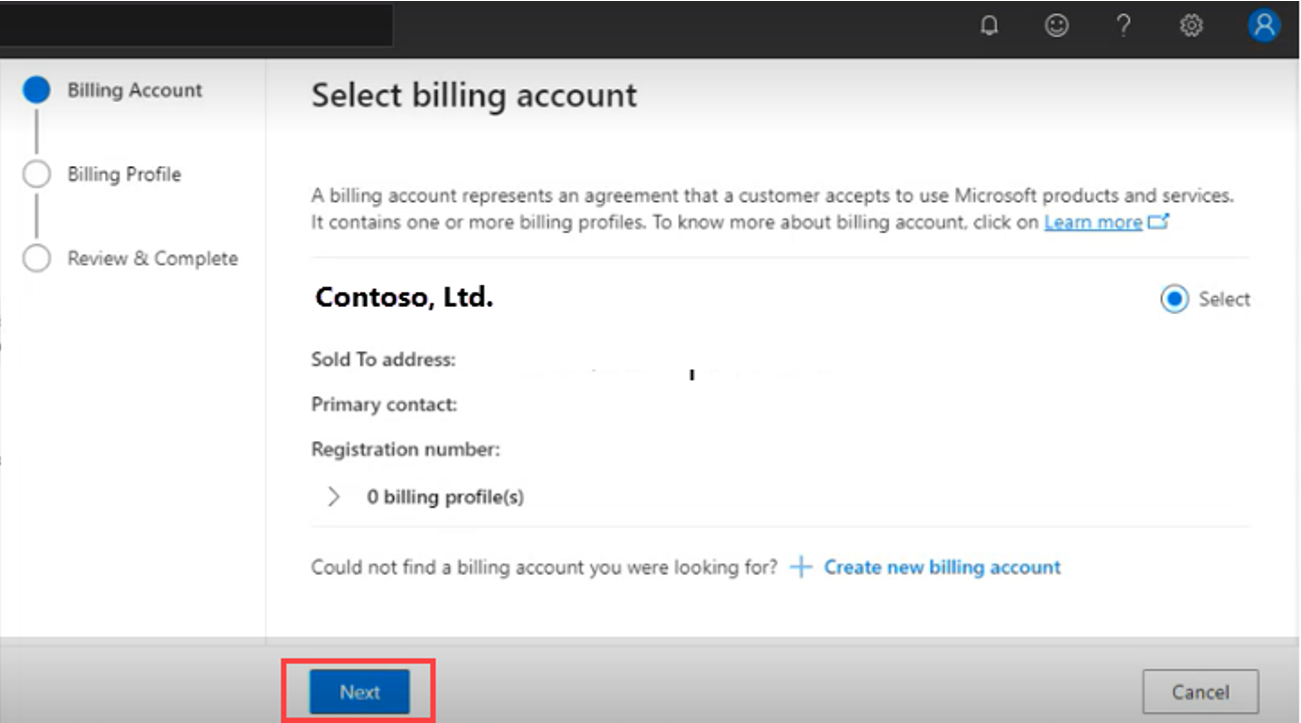Open help via the question mark icon
The image size is (1301, 723).
pos(1123,27)
